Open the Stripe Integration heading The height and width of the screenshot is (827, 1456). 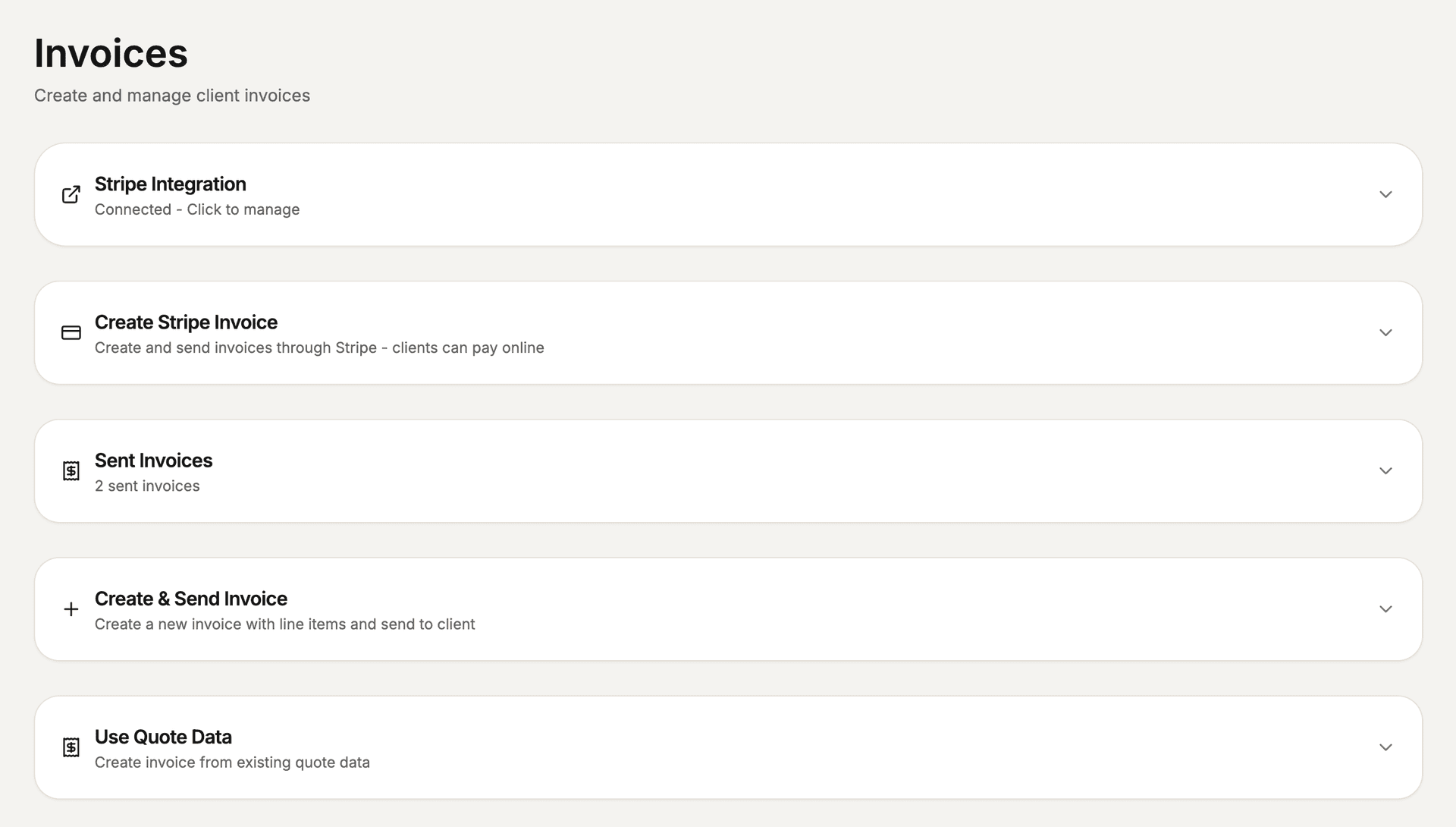[x=170, y=184]
